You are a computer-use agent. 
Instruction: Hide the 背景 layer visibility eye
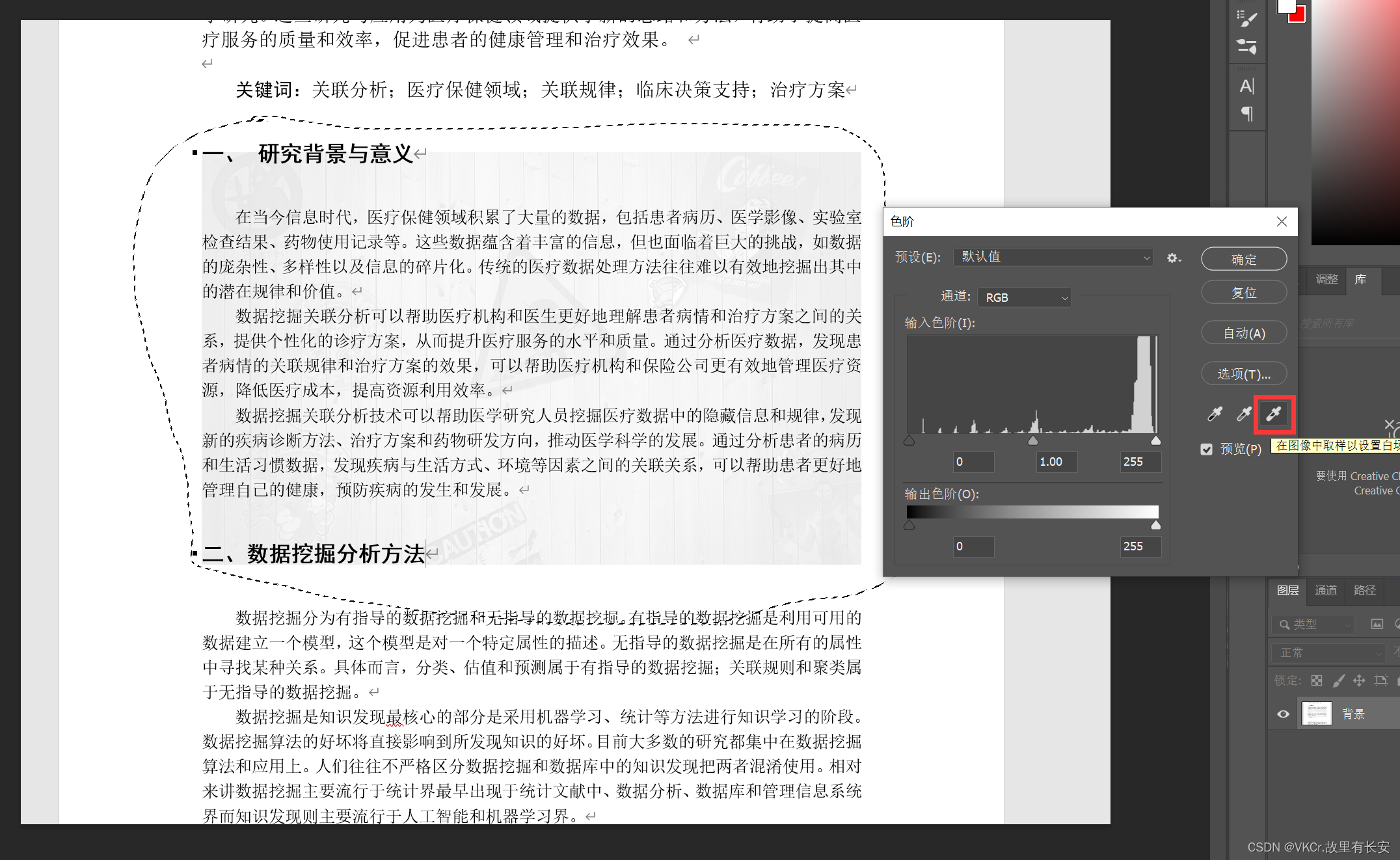click(1283, 714)
